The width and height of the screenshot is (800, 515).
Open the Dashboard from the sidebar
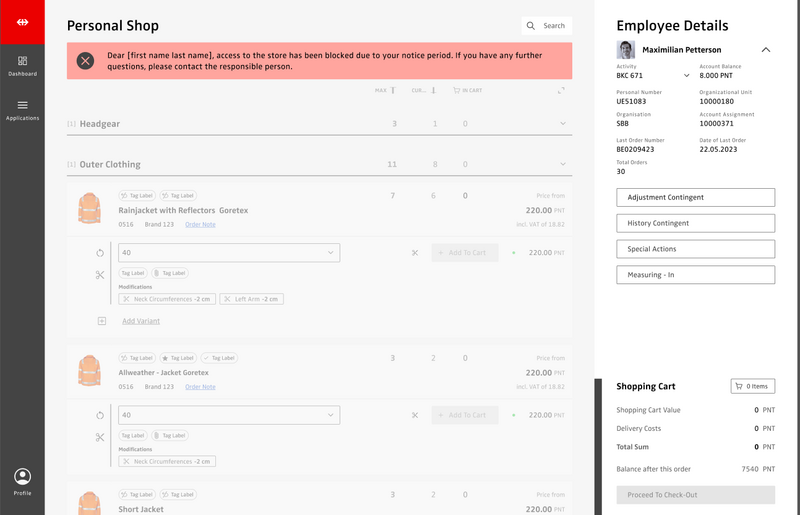click(22, 66)
